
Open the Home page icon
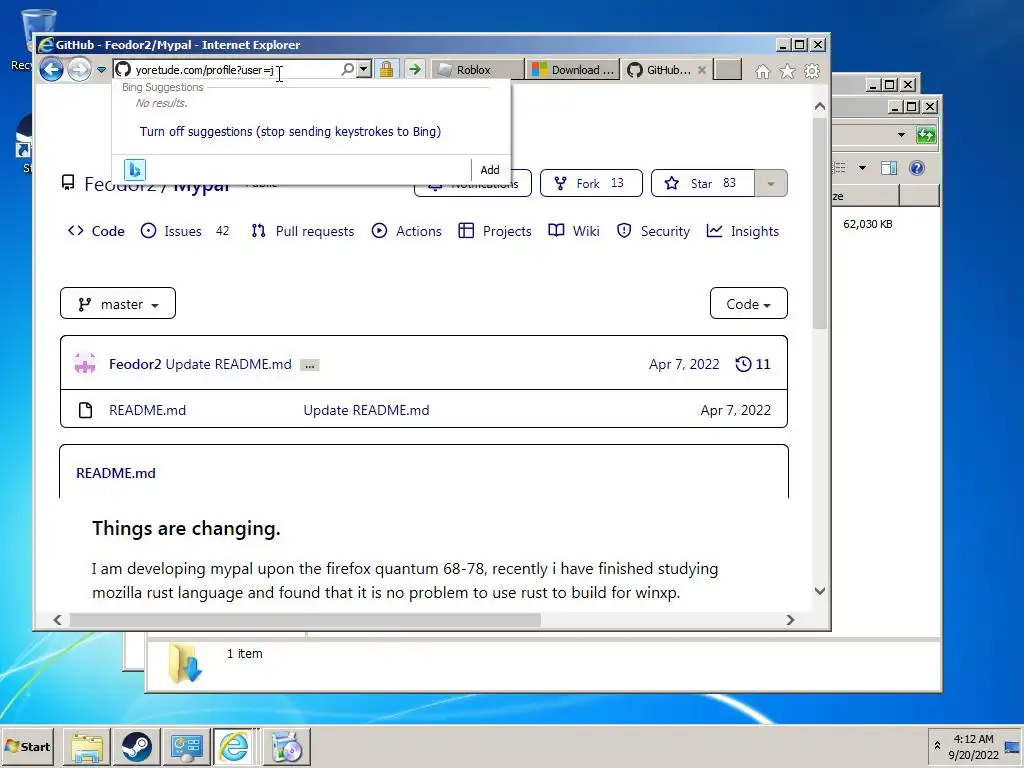pyautogui.click(x=762, y=71)
